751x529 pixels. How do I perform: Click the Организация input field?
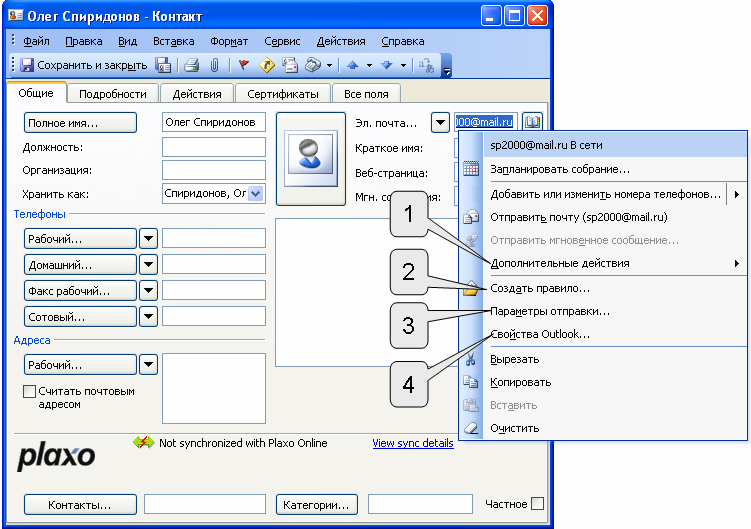214,170
